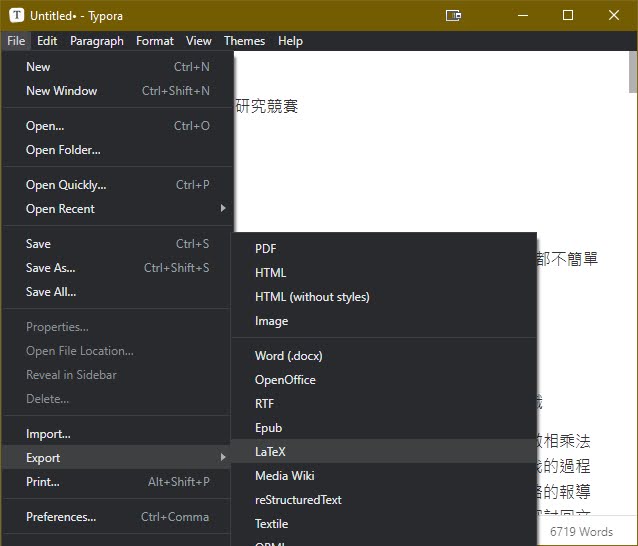This screenshot has width=638, height=546.
Task: Open the View menu
Action: tap(199, 41)
